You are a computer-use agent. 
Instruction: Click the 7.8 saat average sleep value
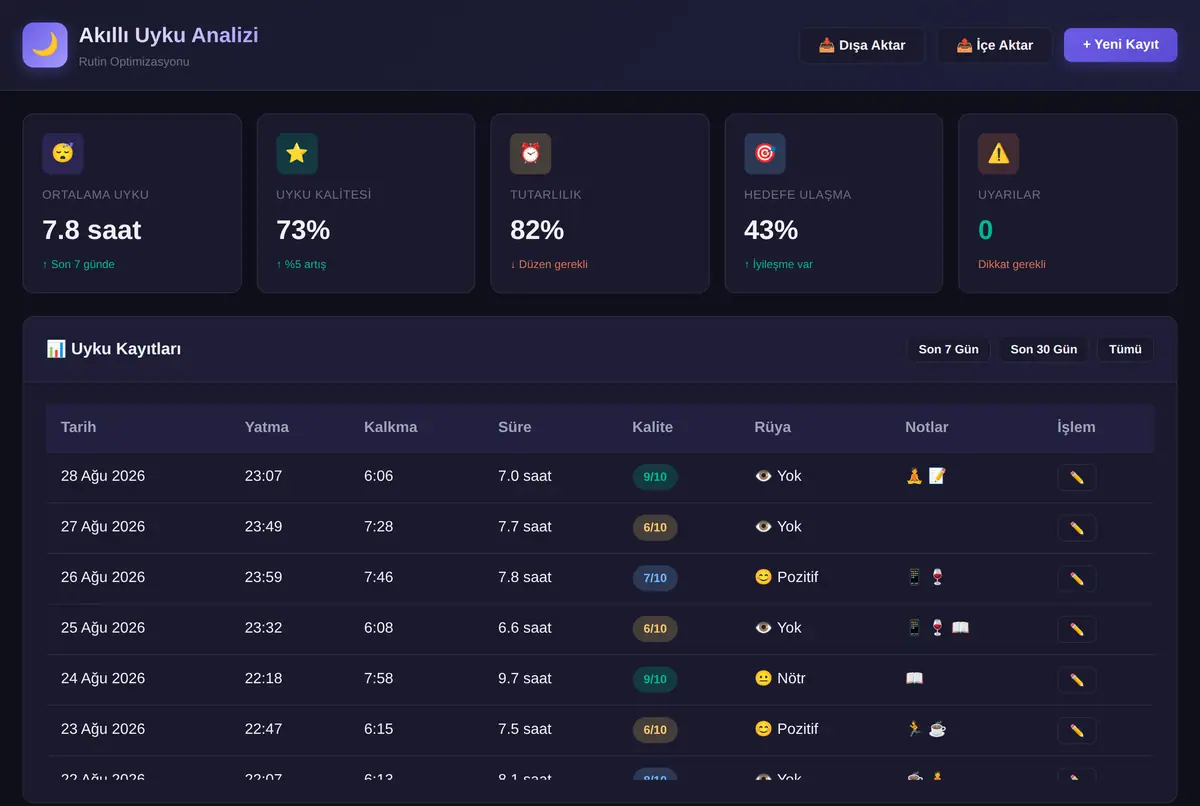coord(92,230)
